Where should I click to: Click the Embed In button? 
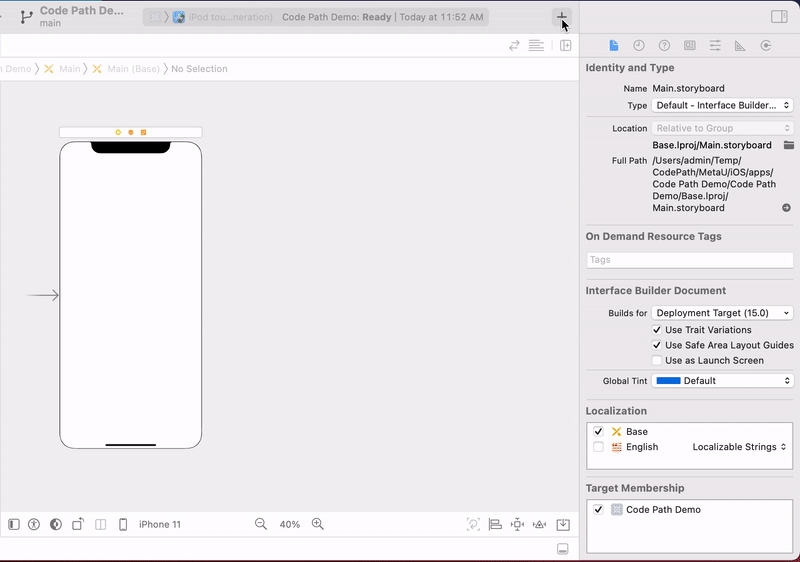563,524
